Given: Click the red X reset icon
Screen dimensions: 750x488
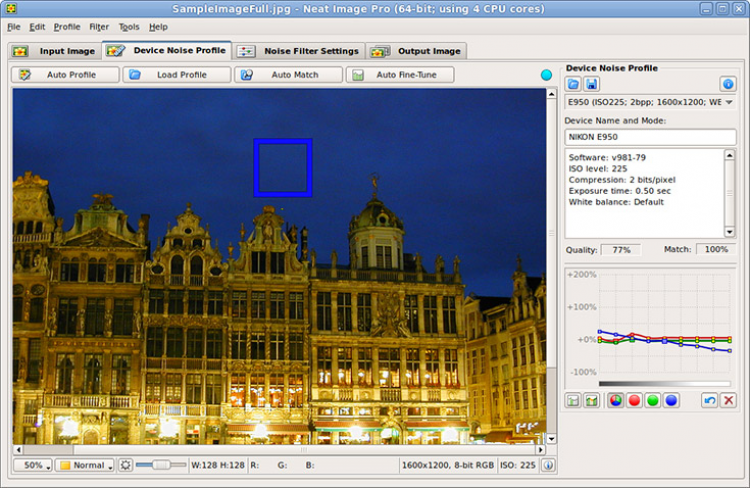Looking at the screenshot, I should (x=728, y=400).
